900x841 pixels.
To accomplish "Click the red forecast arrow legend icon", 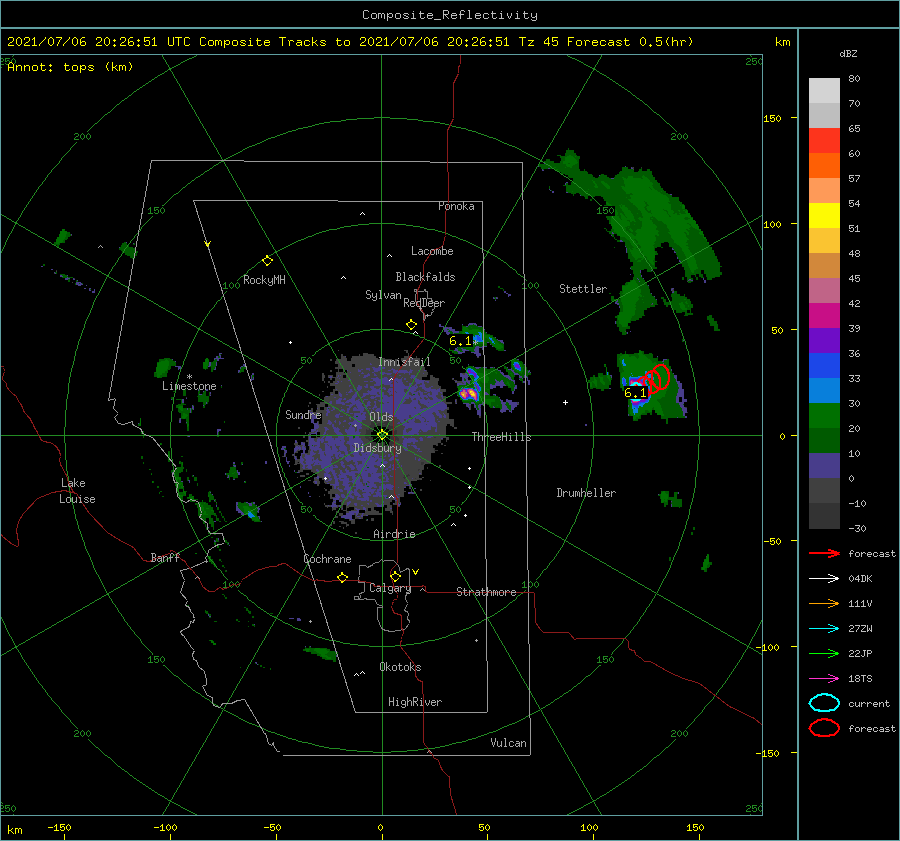I will (x=824, y=553).
